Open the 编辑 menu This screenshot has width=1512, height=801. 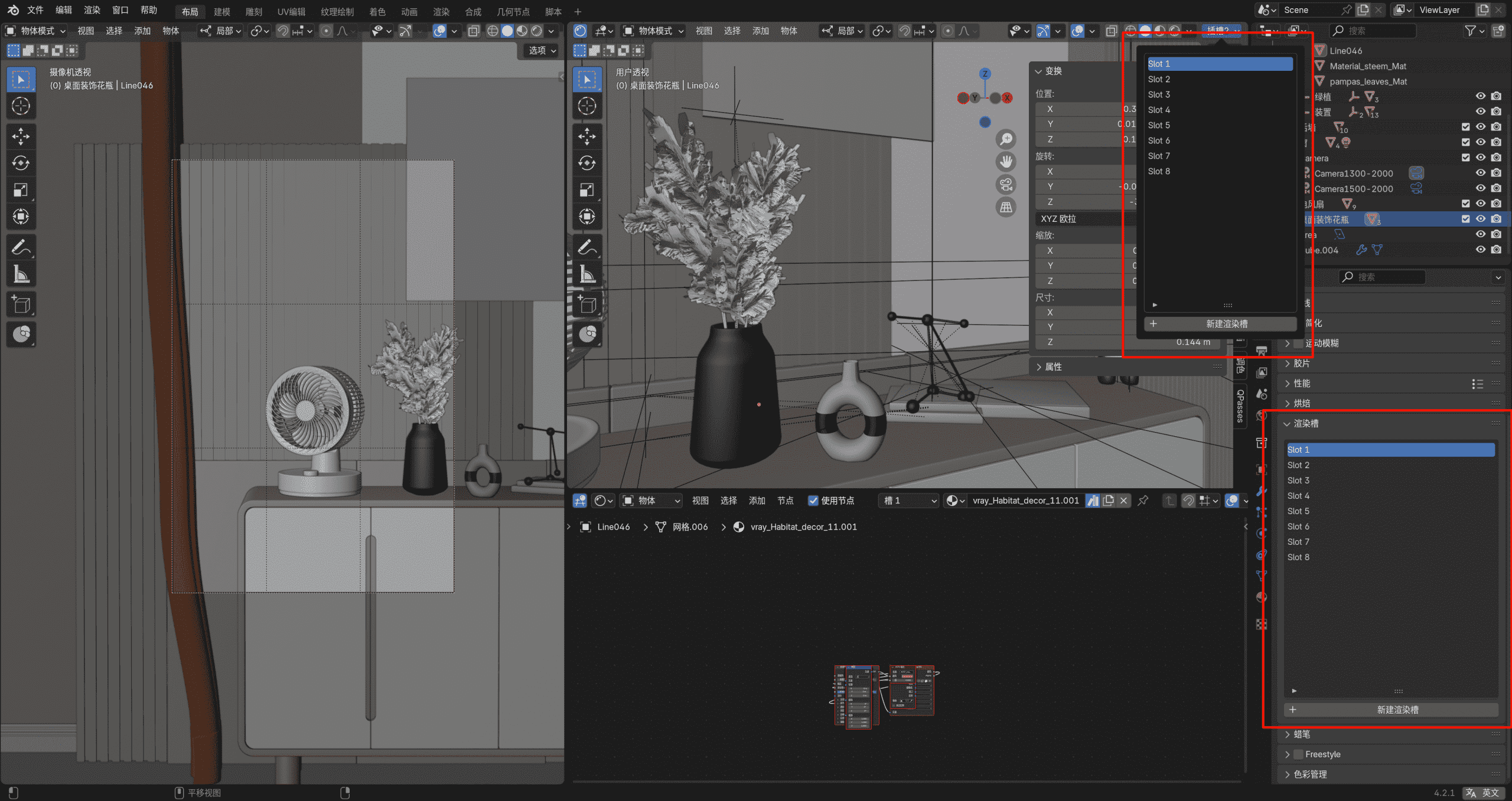pyautogui.click(x=63, y=10)
